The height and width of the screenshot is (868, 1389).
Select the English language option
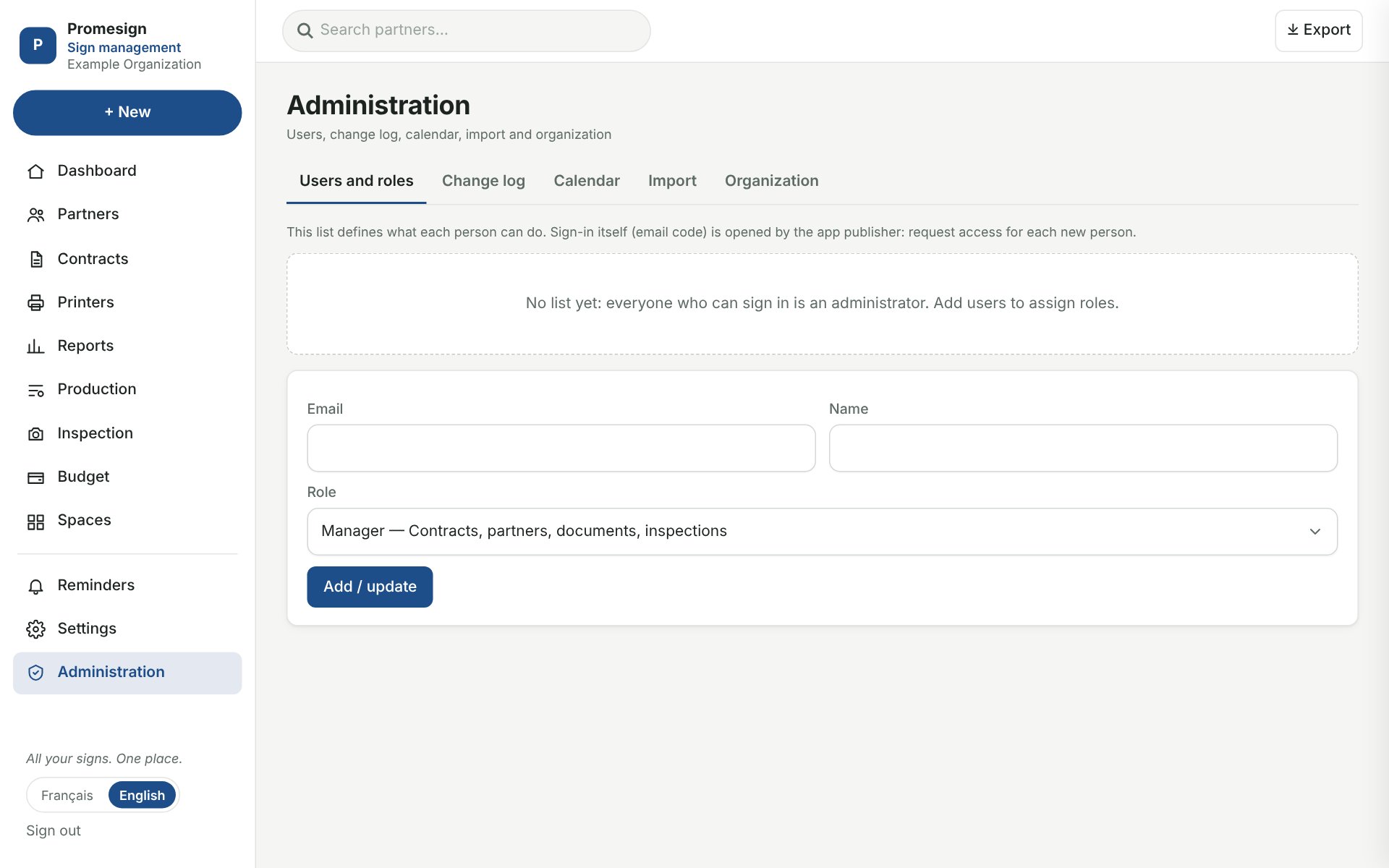(x=142, y=795)
